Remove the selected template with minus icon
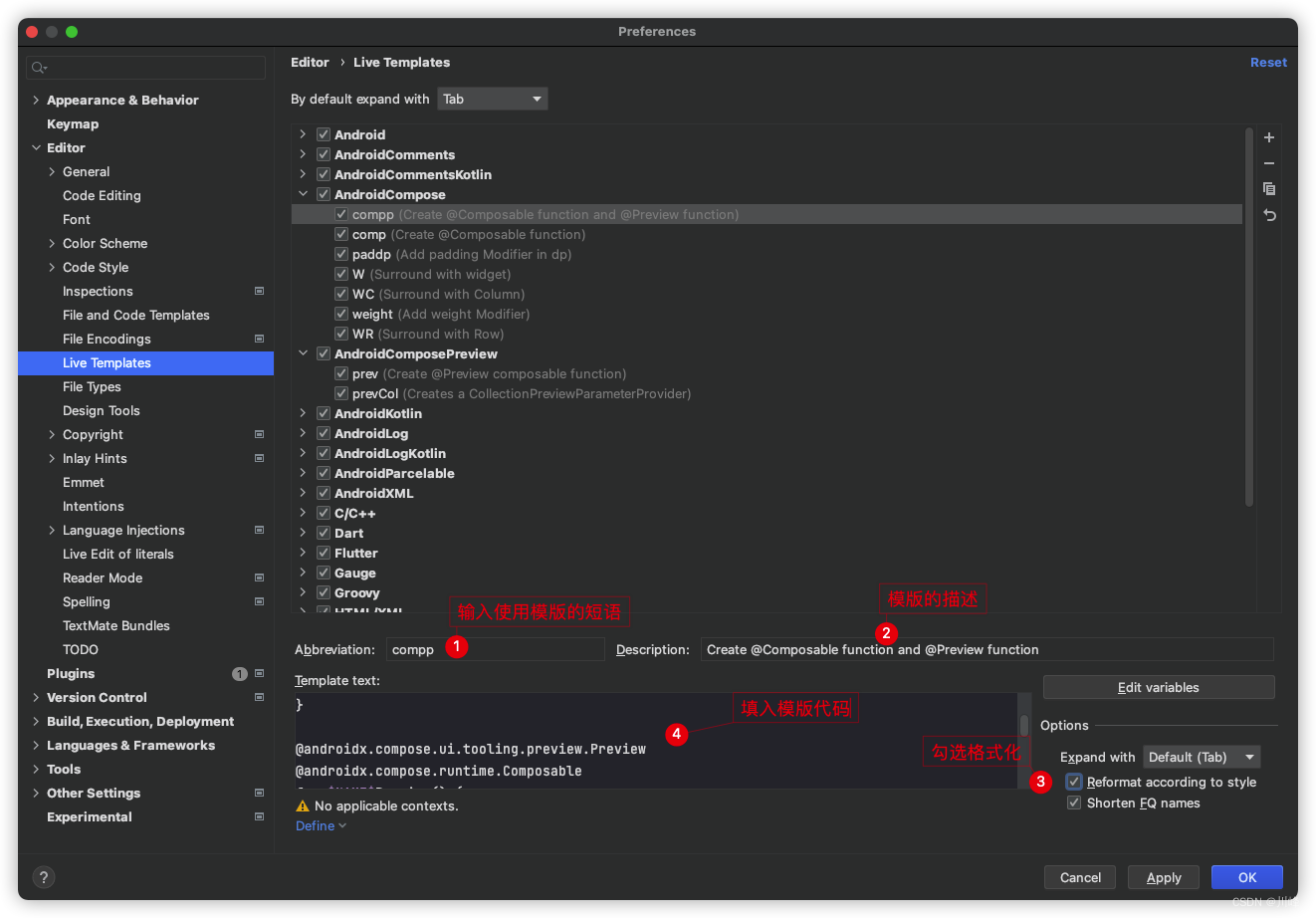This screenshot has height=918, width=1316. tap(1269, 163)
